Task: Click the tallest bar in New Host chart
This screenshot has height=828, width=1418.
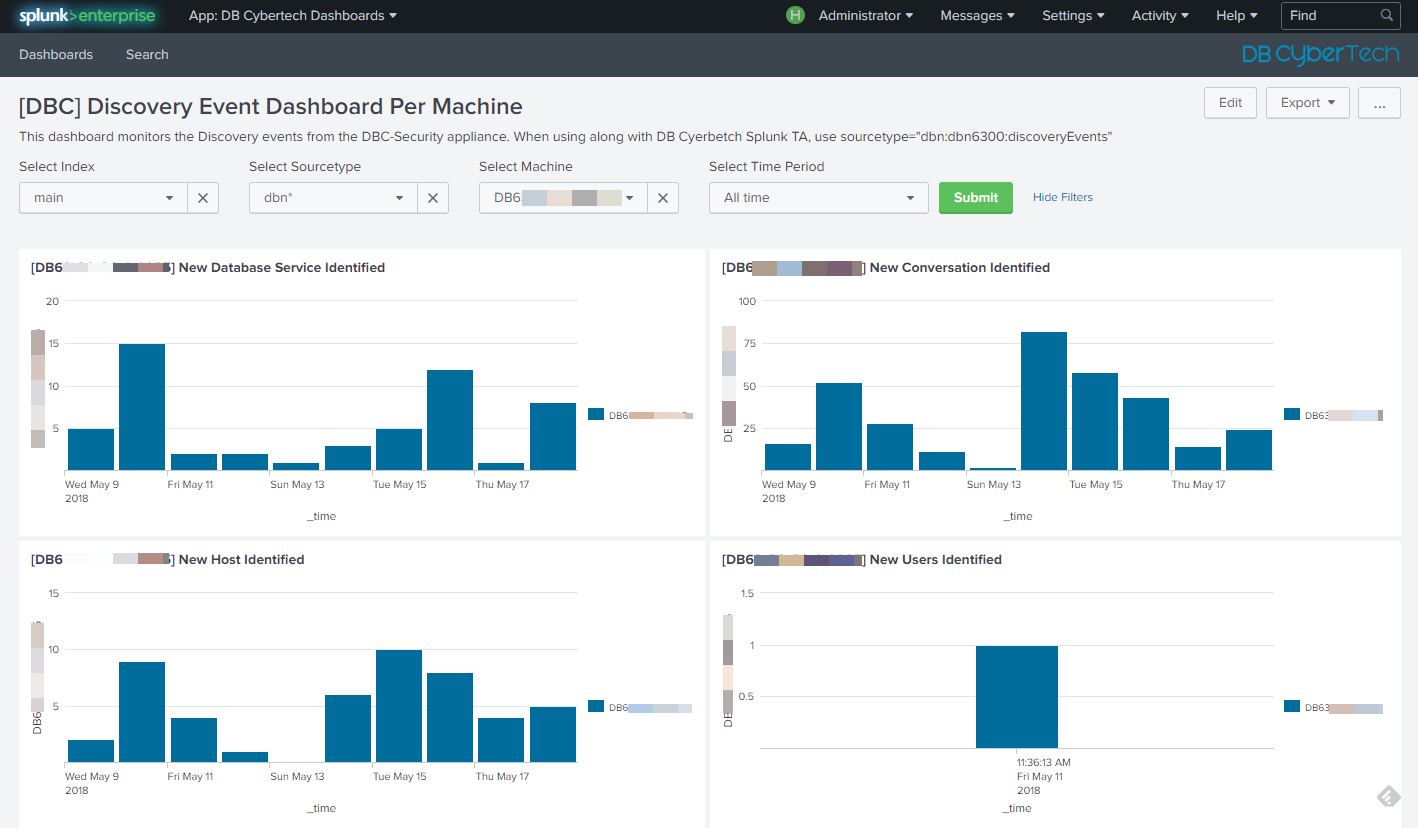Action: [399, 706]
